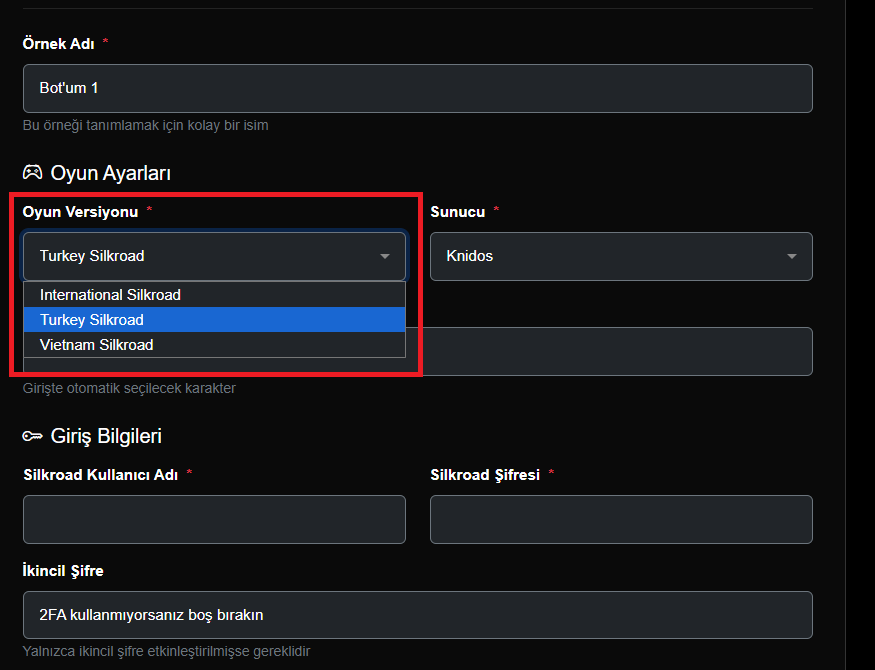Click the Silkroad Şifresi label text

pyautogui.click(x=485, y=475)
